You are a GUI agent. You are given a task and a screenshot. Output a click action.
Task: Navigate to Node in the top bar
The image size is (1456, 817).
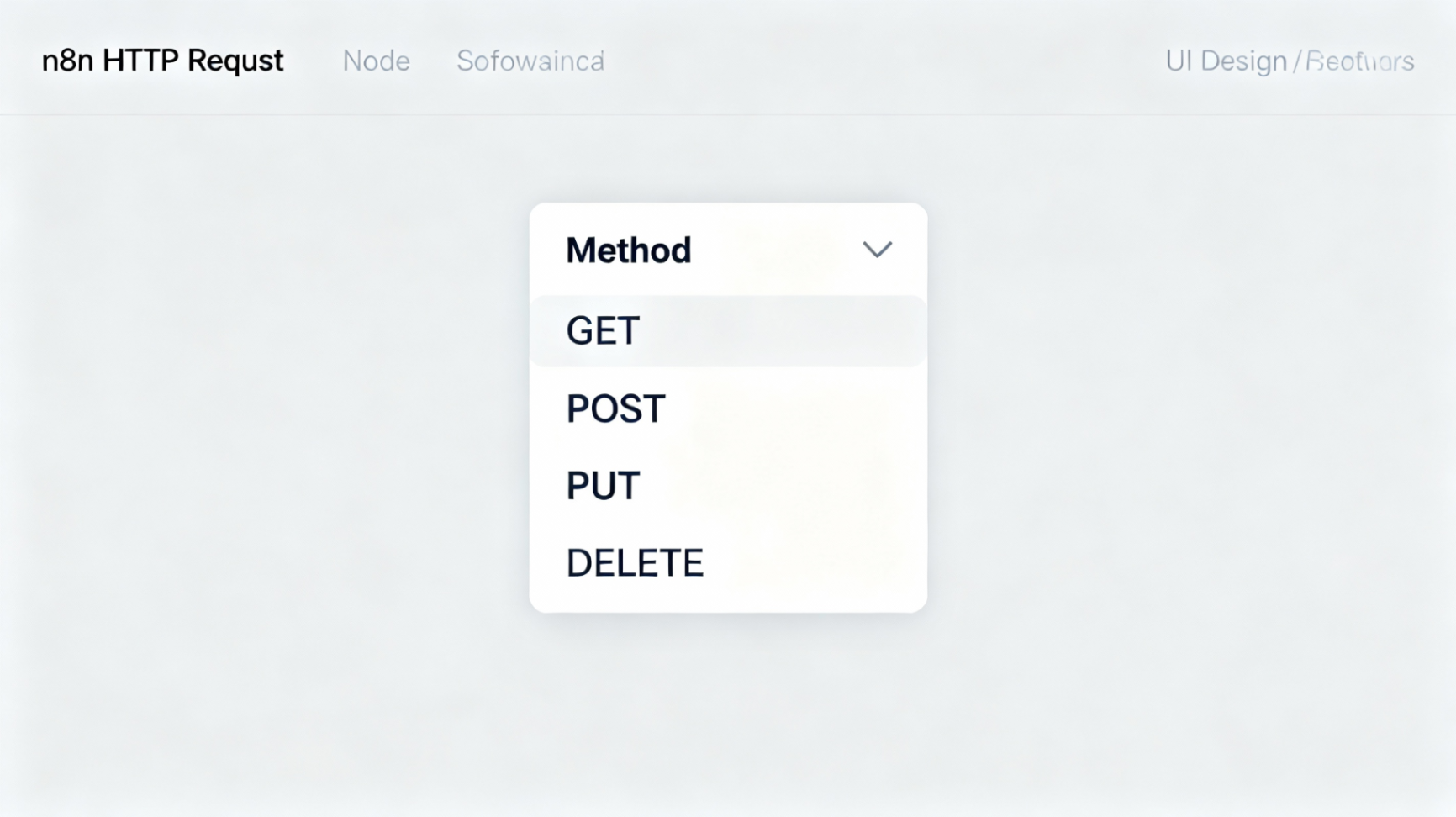[376, 61]
